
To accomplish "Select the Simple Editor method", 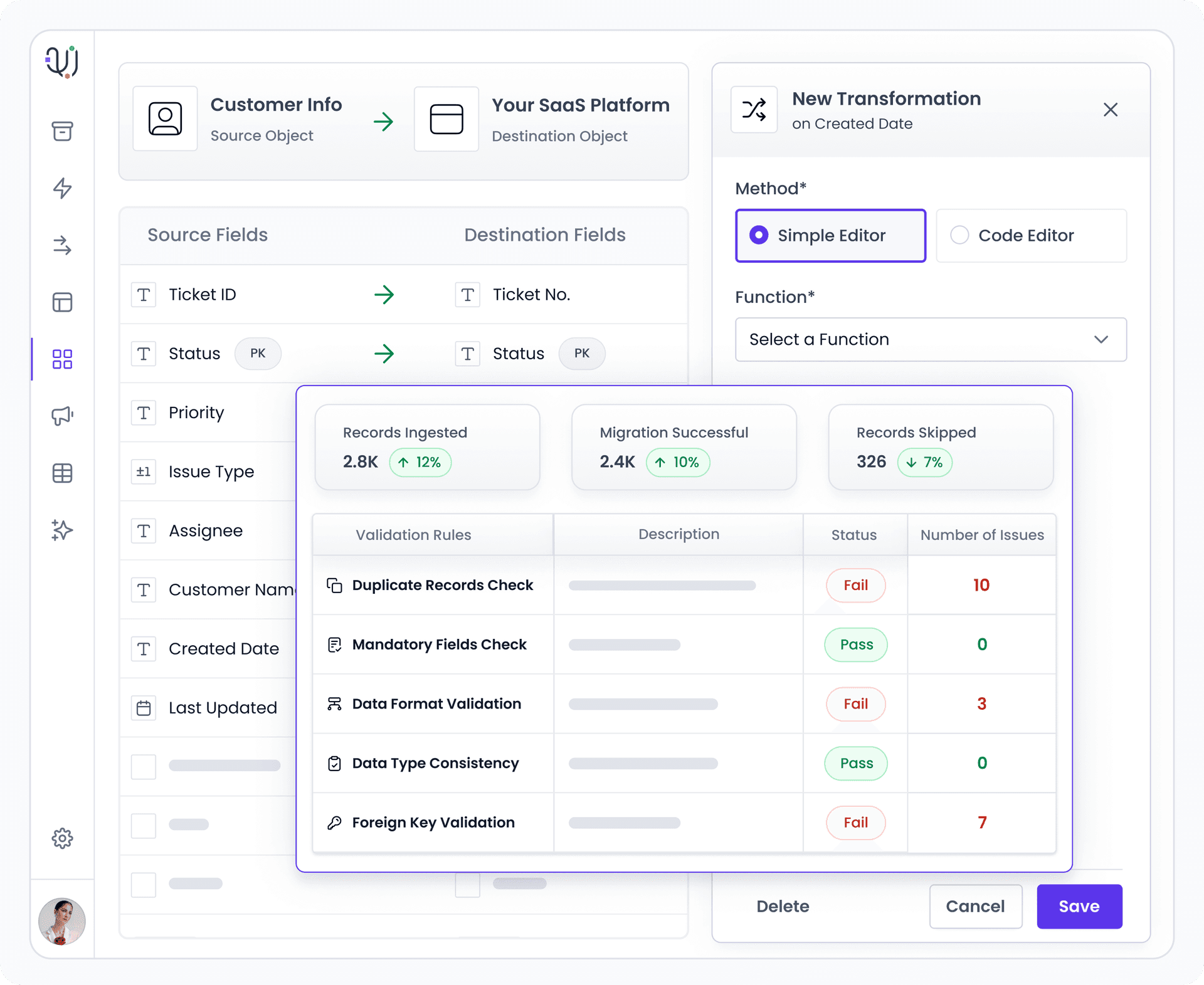I will click(x=830, y=236).
